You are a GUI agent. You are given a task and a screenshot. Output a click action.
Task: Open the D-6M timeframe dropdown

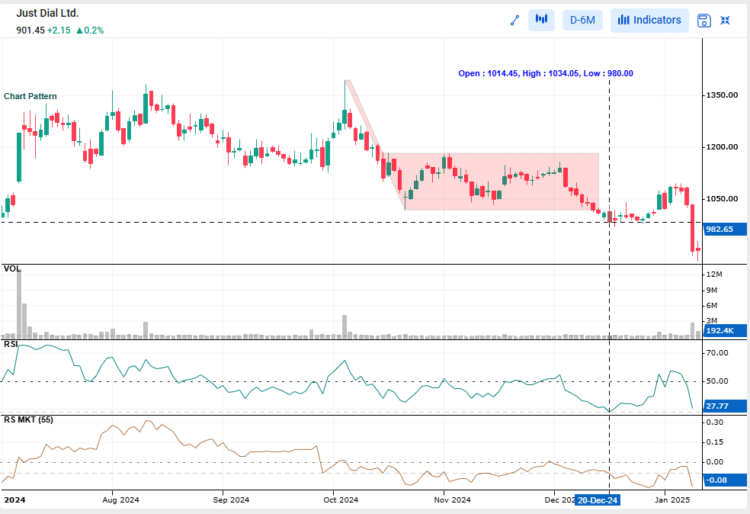[x=582, y=20]
